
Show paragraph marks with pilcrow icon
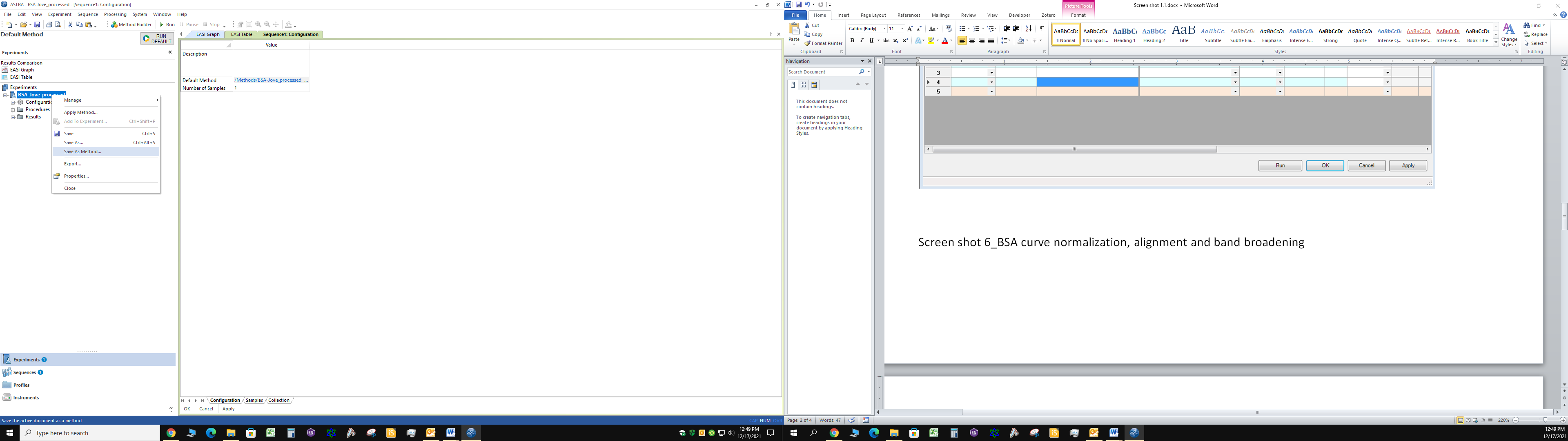[1042, 29]
